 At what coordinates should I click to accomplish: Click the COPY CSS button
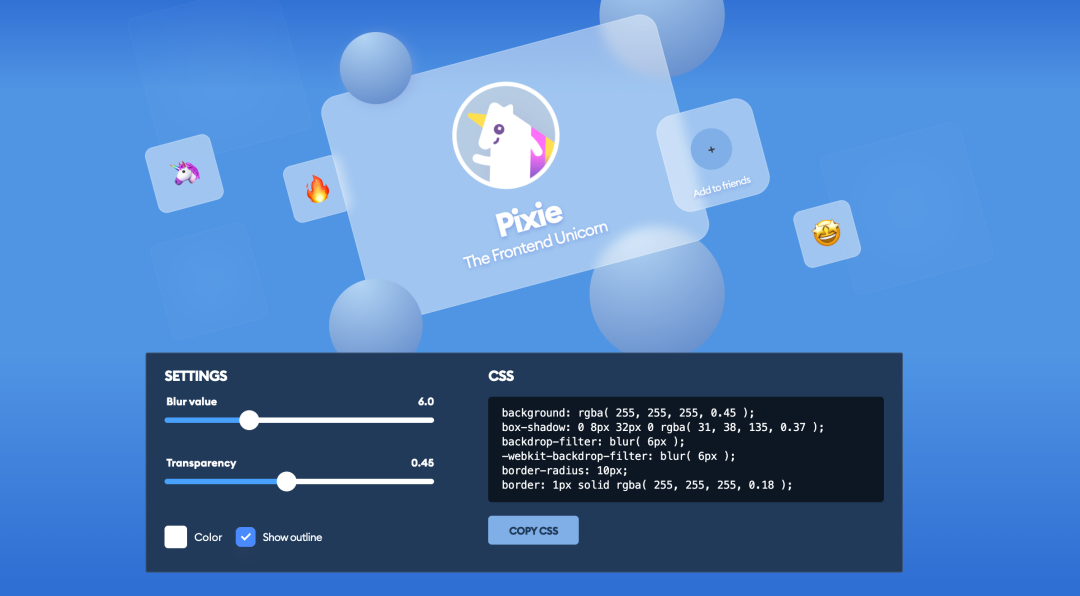(x=533, y=531)
